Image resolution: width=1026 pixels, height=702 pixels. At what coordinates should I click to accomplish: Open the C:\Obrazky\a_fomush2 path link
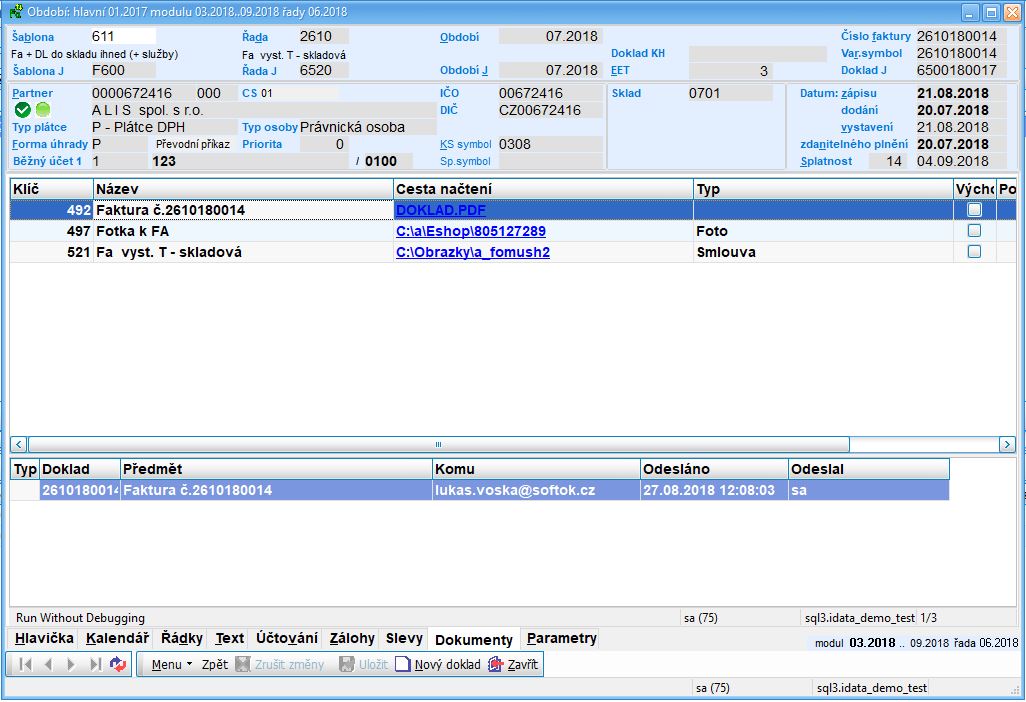472,252
